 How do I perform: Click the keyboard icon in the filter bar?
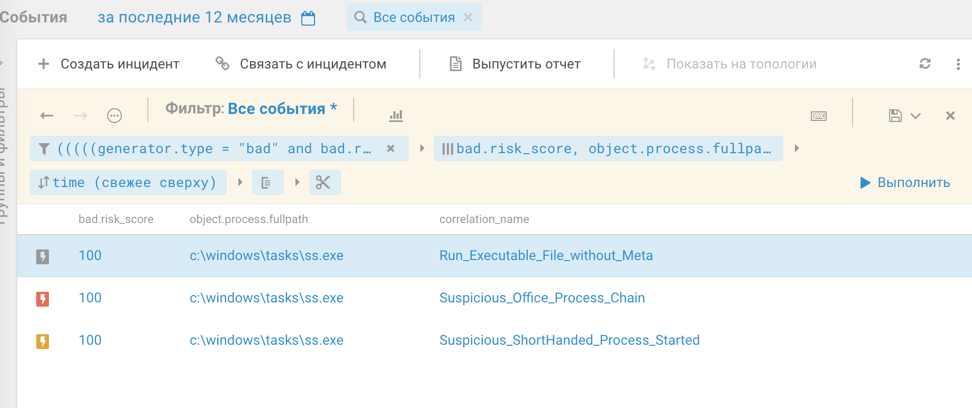tap(819, 116)
